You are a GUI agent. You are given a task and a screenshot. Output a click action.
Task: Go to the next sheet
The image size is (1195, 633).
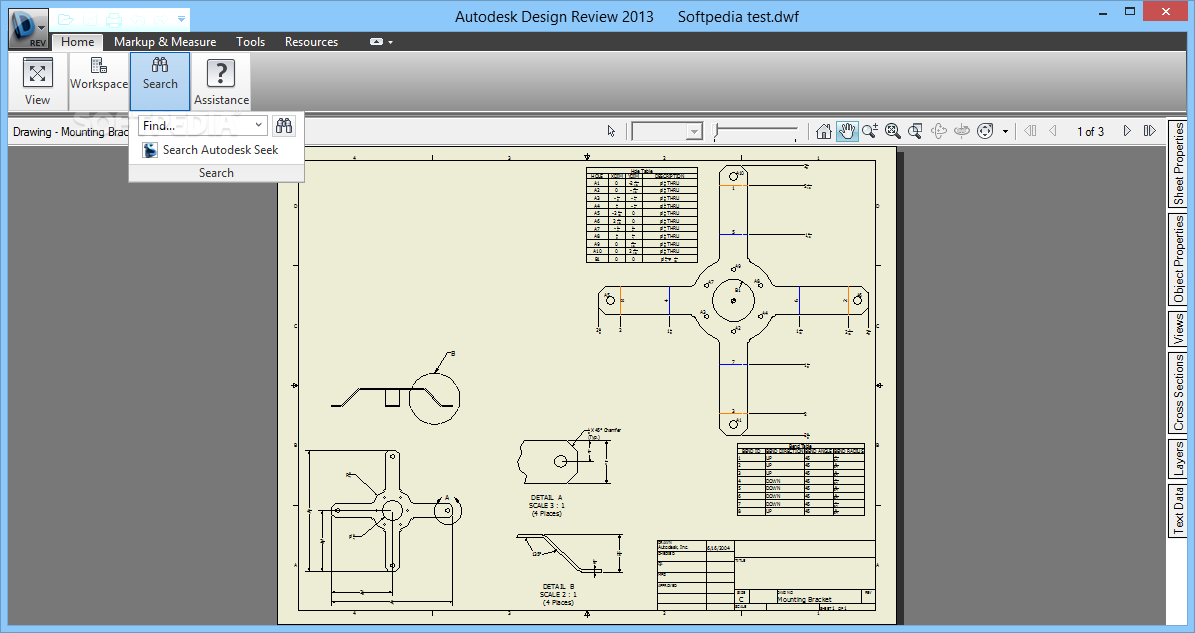click(1127, 131)
